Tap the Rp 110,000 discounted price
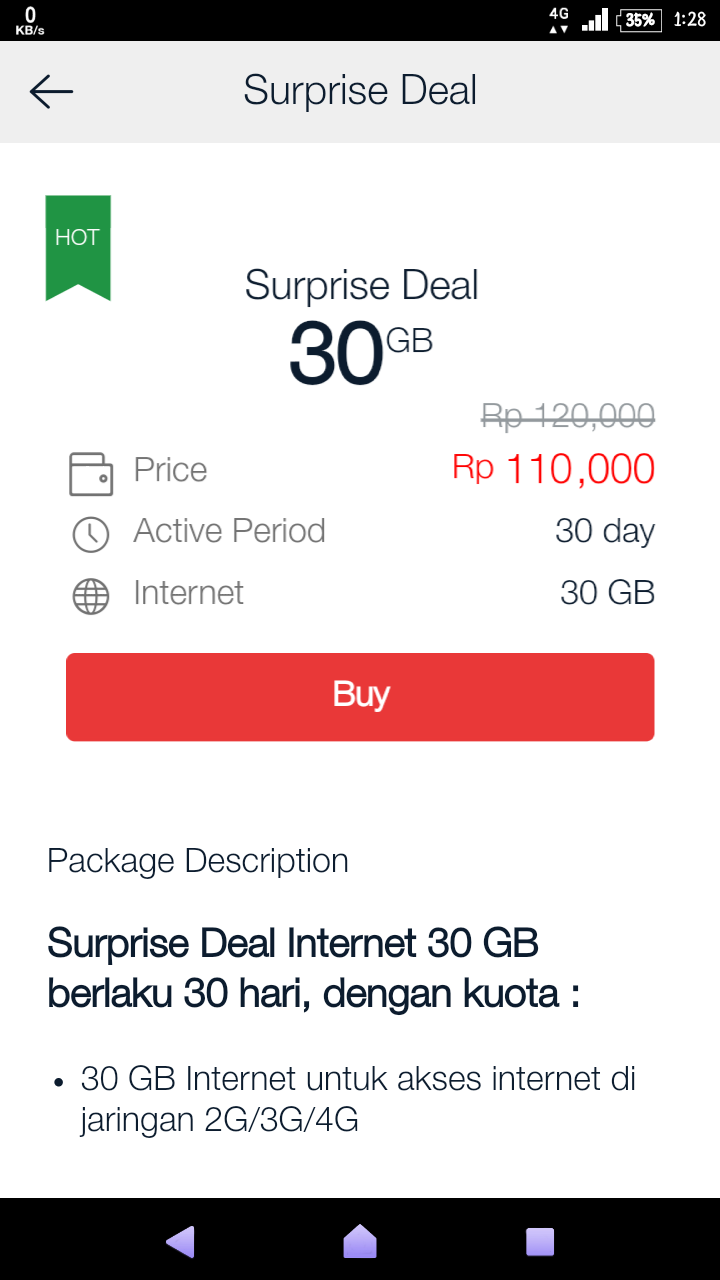This screenshot has height=1280, width=720. pos(553,469)
